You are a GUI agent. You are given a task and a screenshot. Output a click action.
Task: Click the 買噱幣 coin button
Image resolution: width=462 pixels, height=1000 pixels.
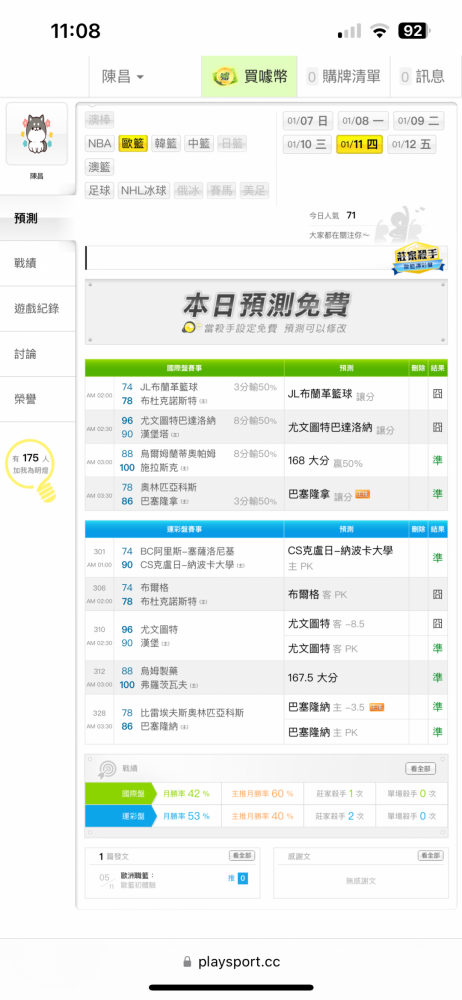[x=251, y=77]
